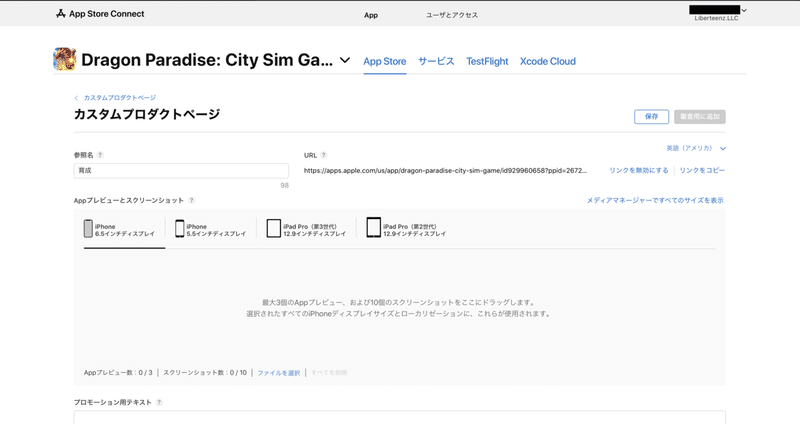Expand the app switcher chevron beside Dragon Paradise

[345, 60]
